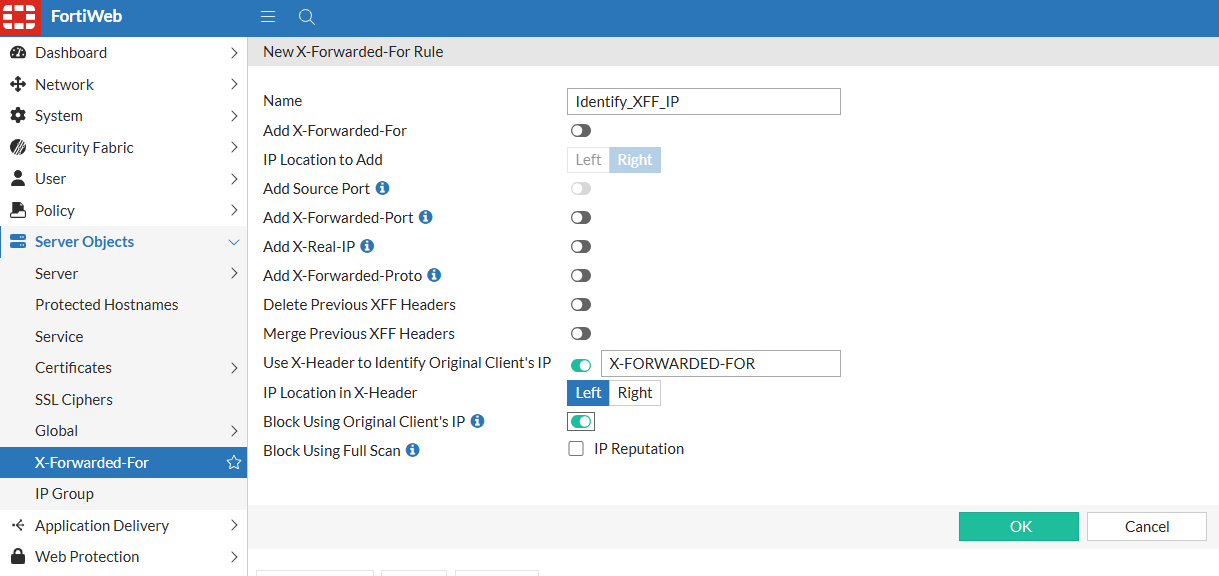The height and width of the screenshot is (576, 1219).
Task: Click the Cancel button
Action: [x=1147, y=526]
